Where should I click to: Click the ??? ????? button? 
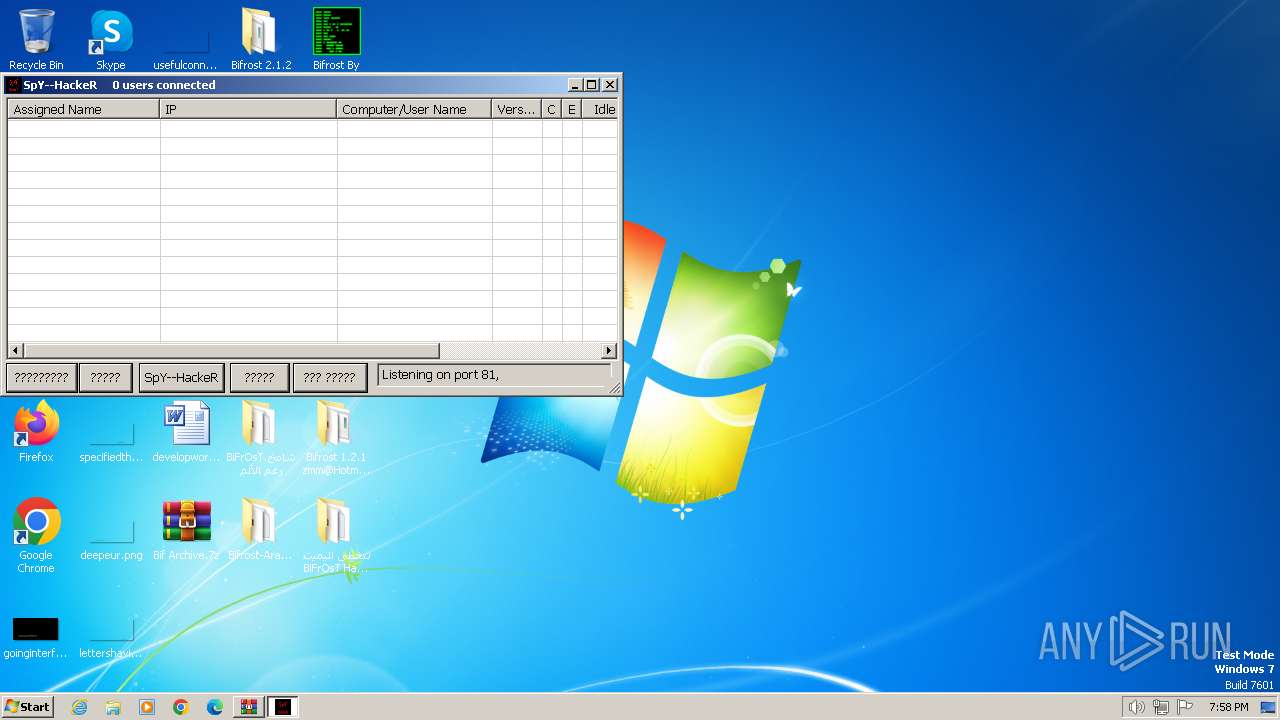coord(329,377)
